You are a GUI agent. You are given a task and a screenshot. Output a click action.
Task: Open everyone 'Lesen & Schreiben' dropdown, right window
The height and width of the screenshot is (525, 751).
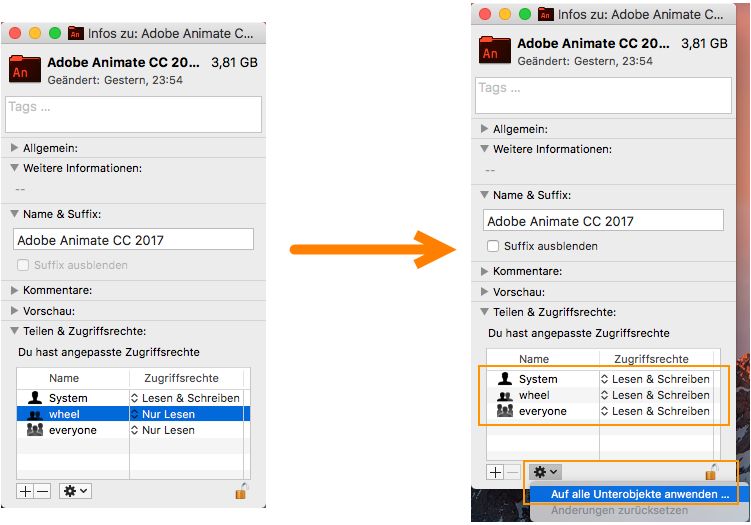pos(655,411)
